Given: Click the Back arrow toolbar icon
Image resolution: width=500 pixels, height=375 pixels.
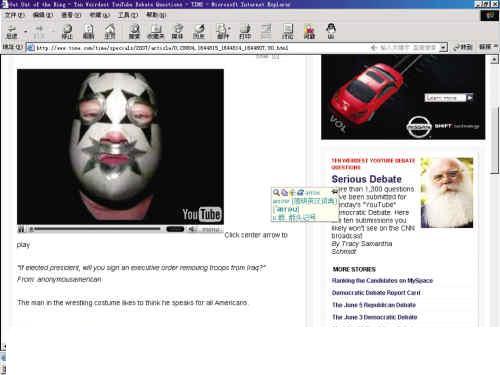Looking at the screenshot, I should (x=12, y=31).
